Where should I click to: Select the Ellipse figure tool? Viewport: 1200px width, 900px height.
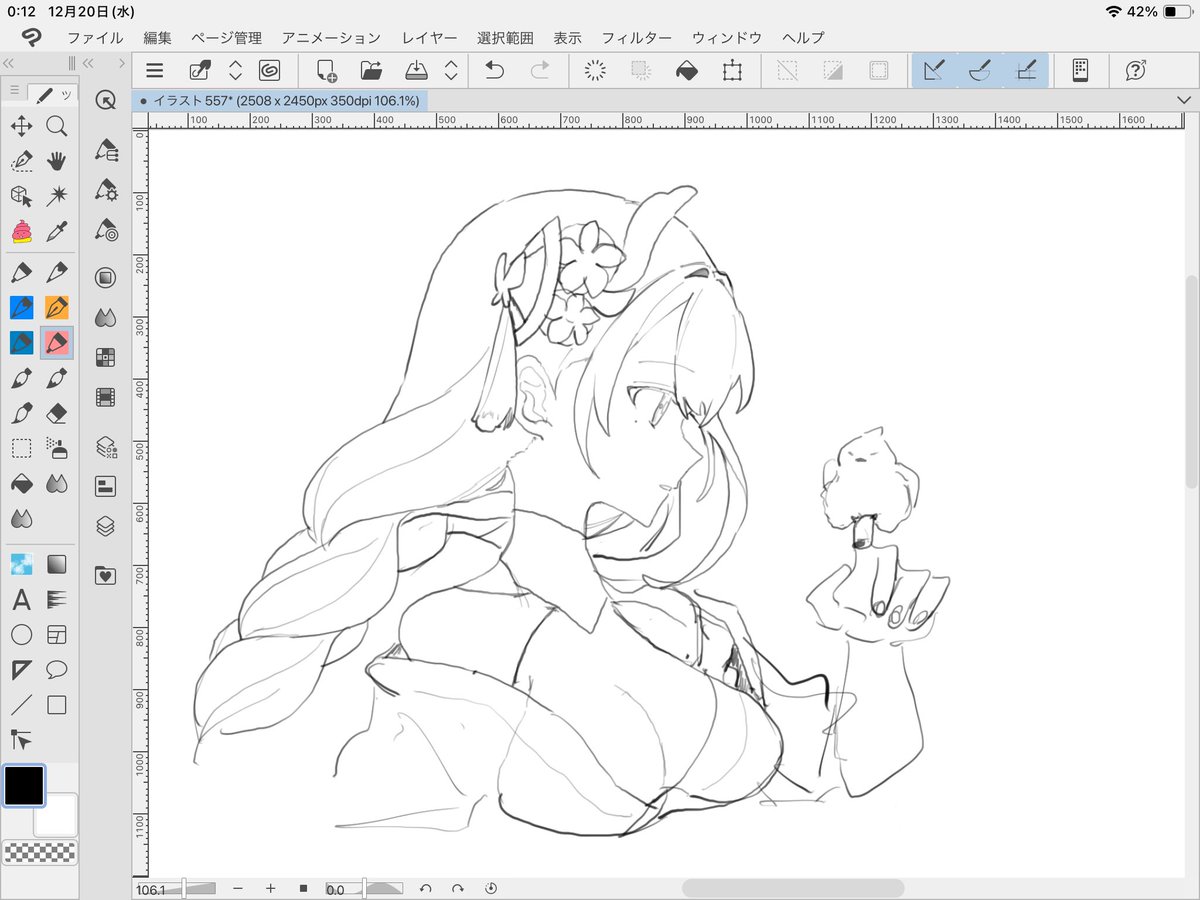point(21,635)
